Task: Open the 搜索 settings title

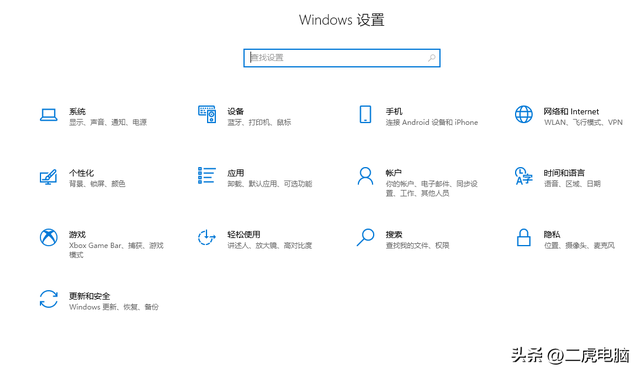Action: click(x=394, y=235)
